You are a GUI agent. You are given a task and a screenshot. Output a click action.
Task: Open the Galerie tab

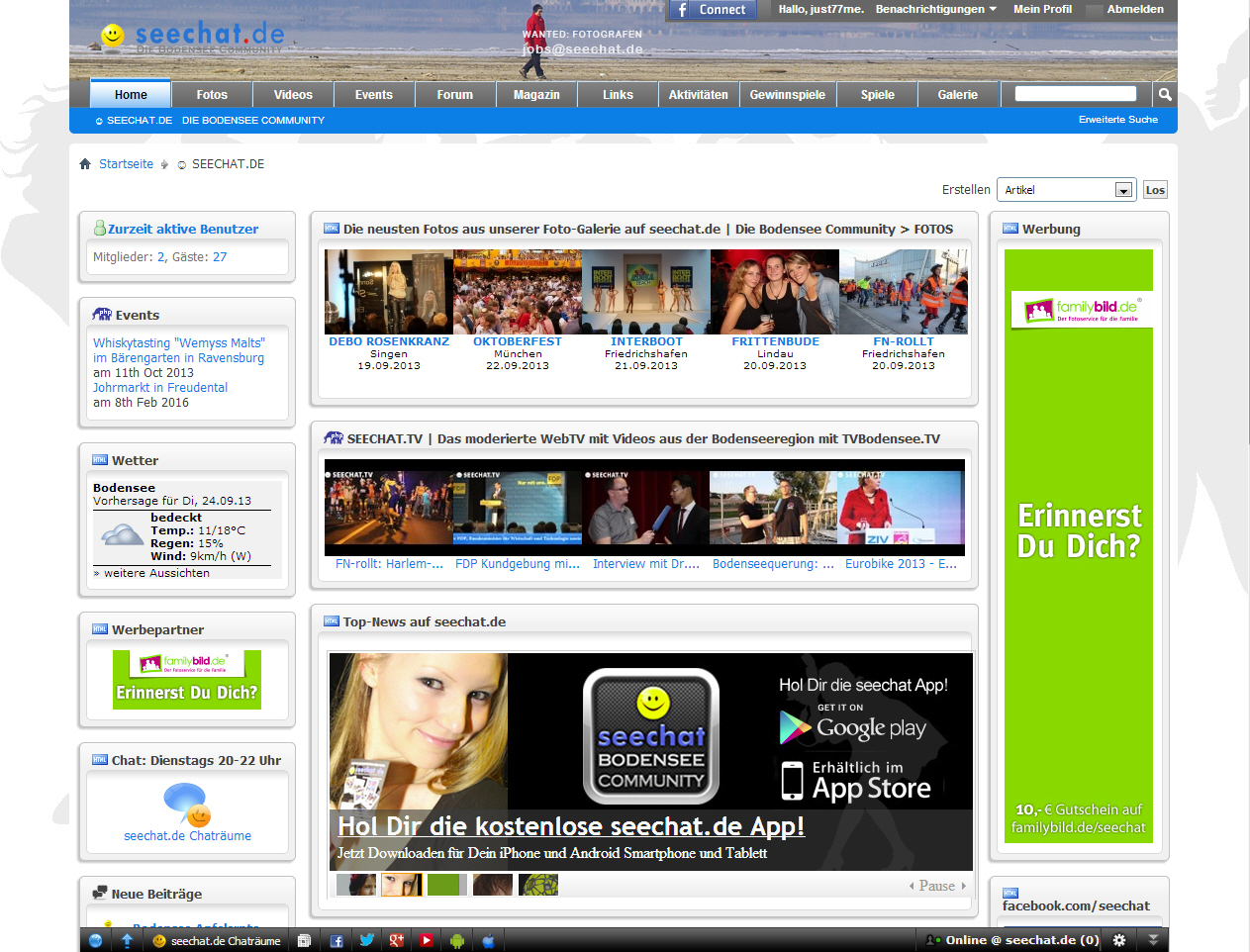(957, 95)
